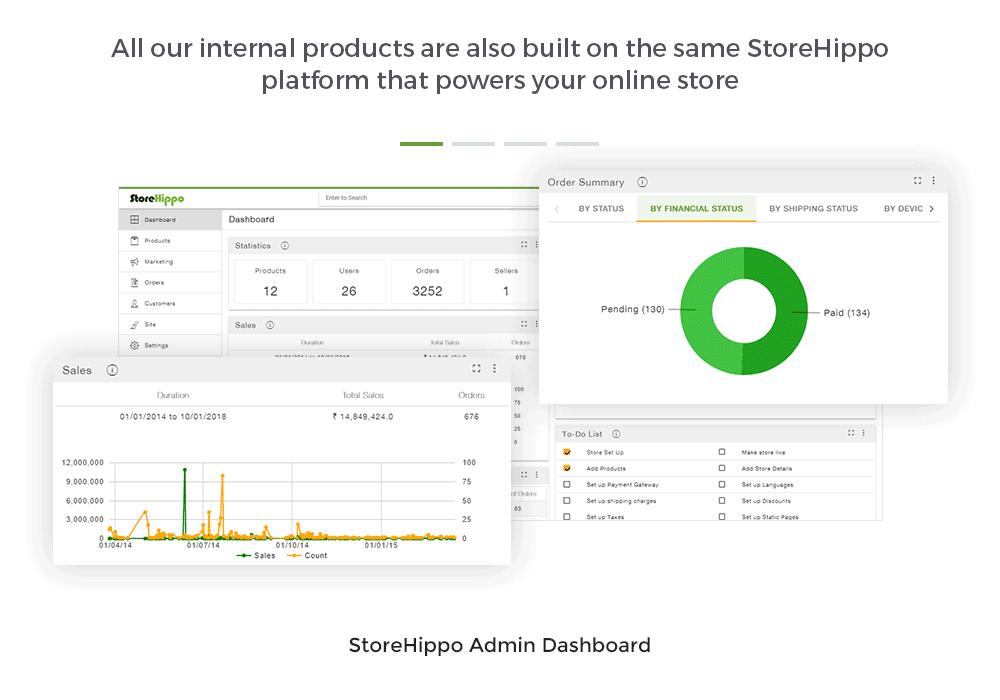Viewport: 1000px width, 700px height.
Task: Check Set up Languages
Action: pyautogui.click(x=722, y=485)
